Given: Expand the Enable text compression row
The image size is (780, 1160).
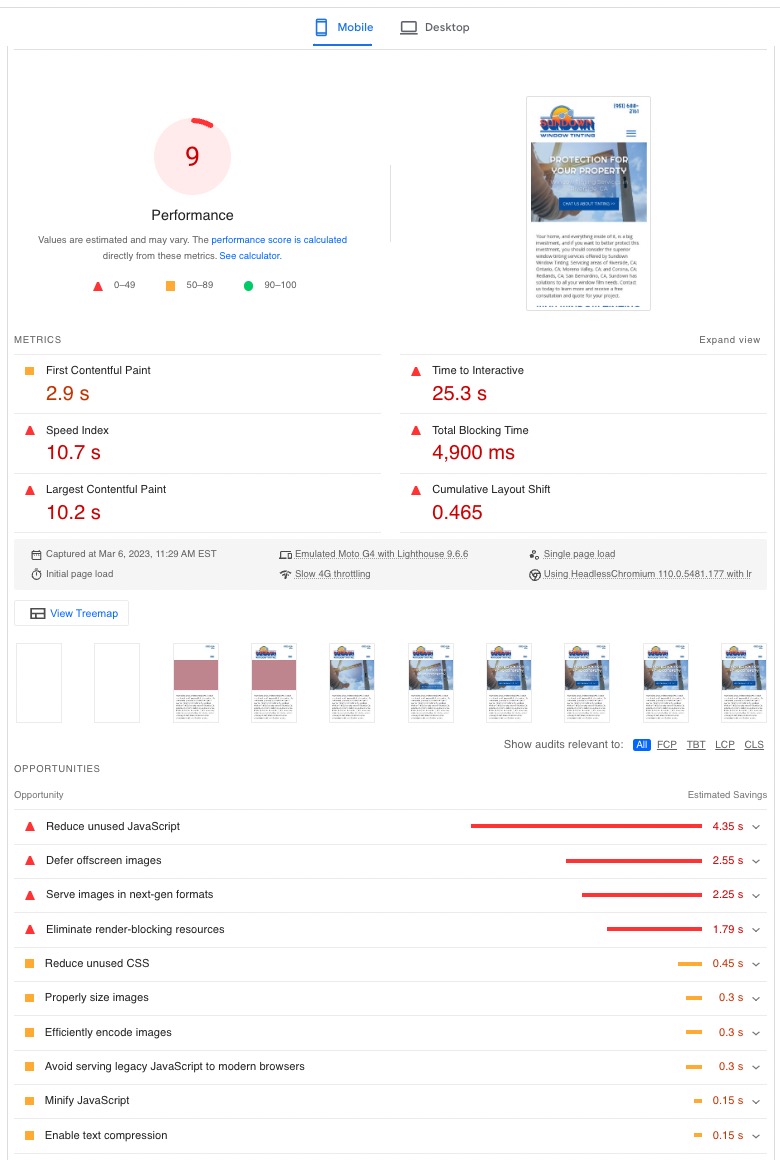Looking at the screenshot, I should (x=756, y=1136).
